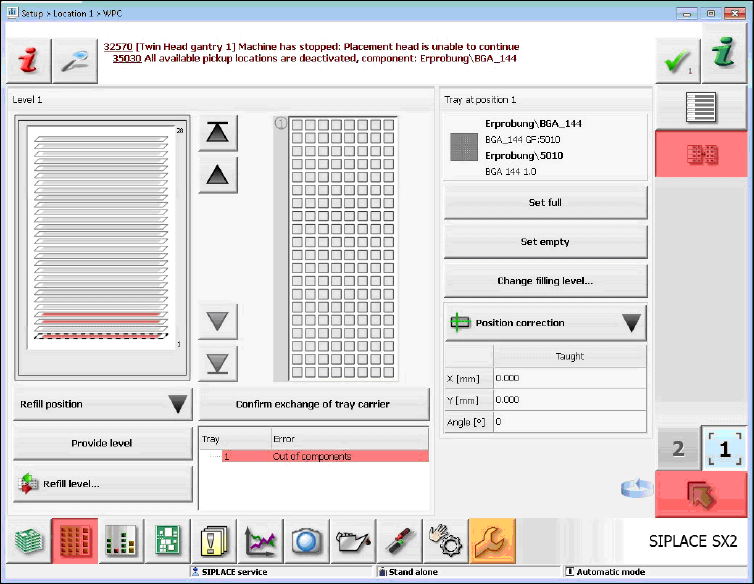Click the green checkmark acknowledge icon
754x584 pixels.
click(677, 62)
